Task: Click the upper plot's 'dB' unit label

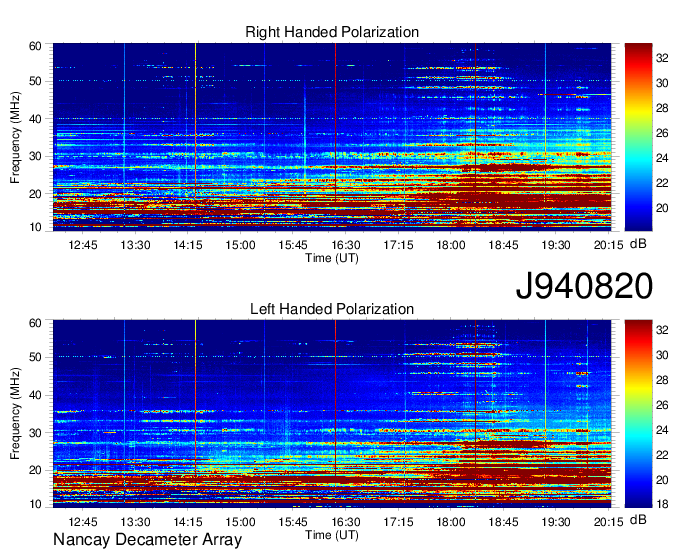Action: pyautogui.click(x=638, y=244)
